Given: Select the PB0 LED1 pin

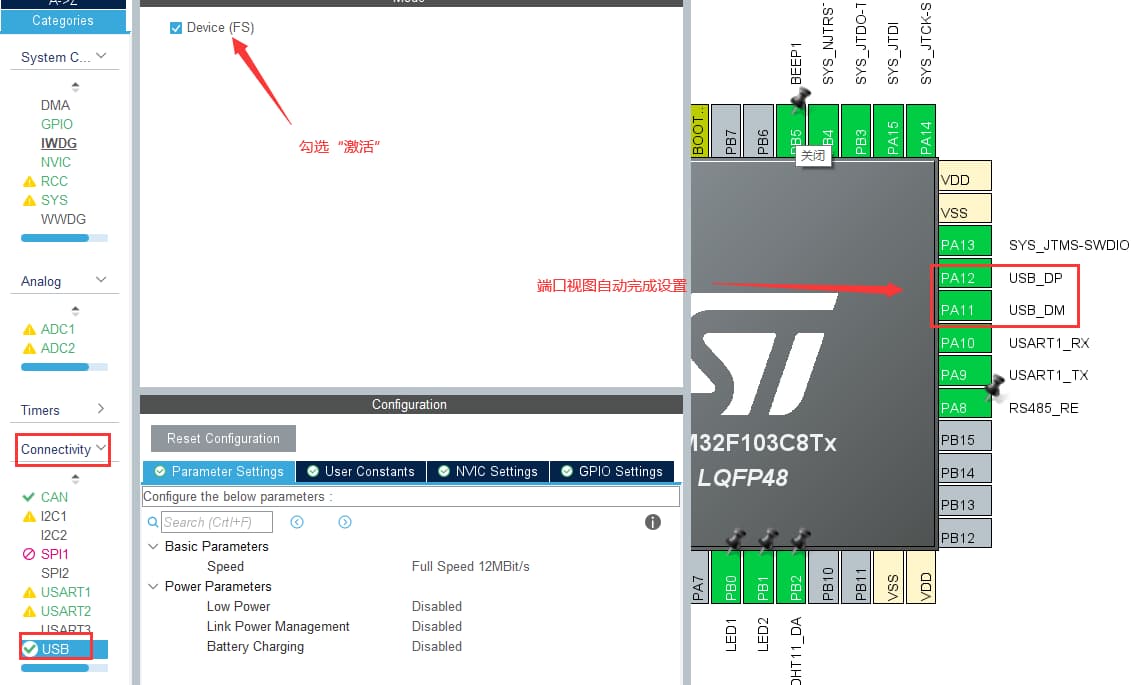Looking at the screenshot, I should 731,577.
